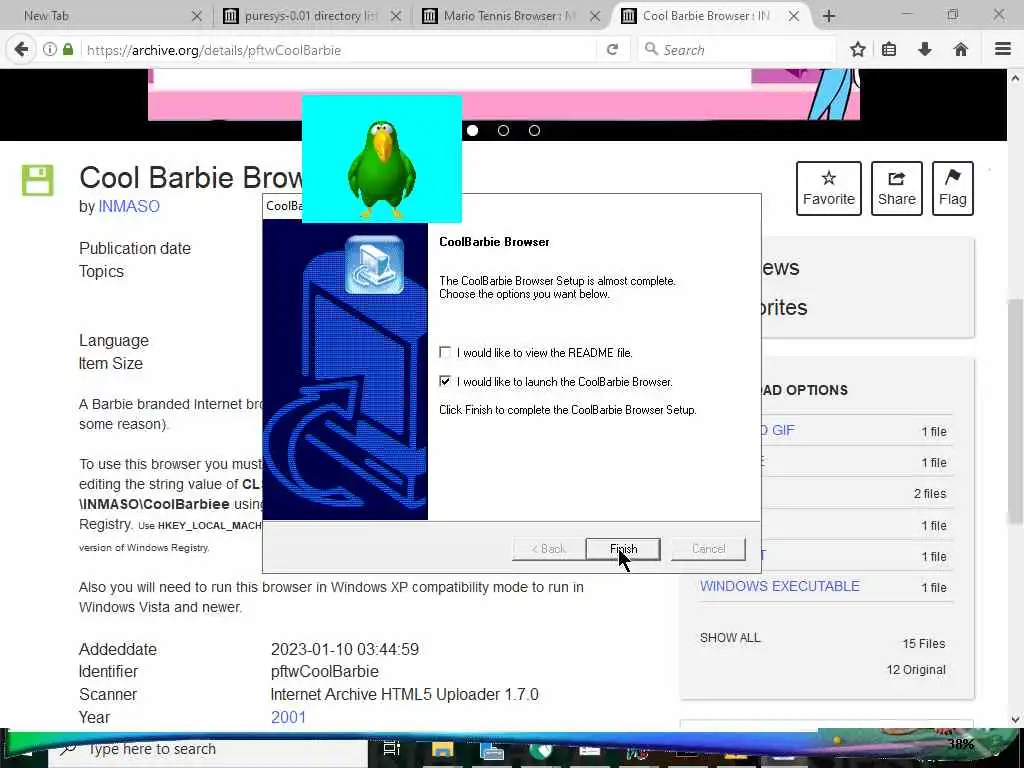Viewport: 1024px width, 768px height.
Task: Select the second carousel dot
Action: pos(503,131)
